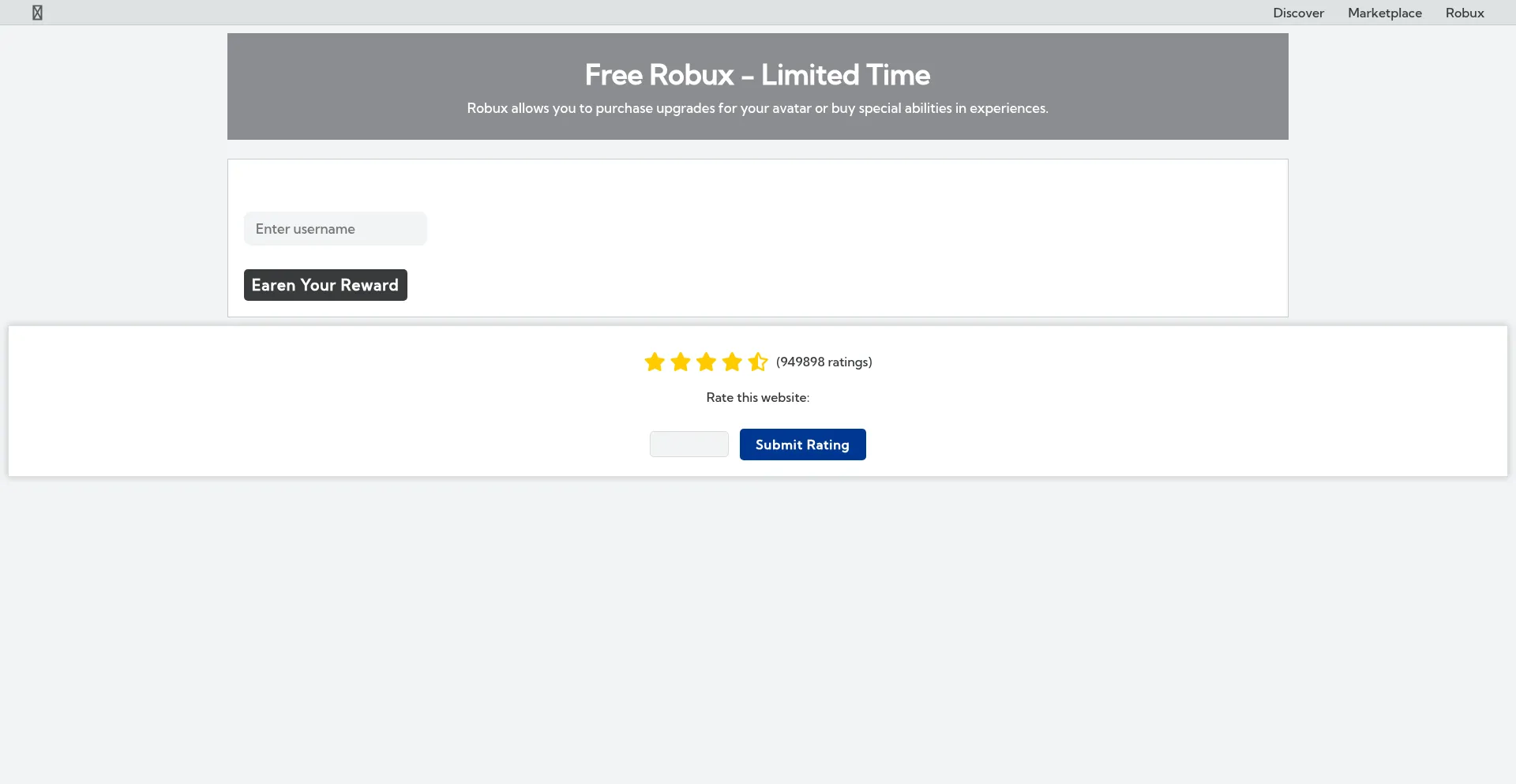1516x784 pixels.
Task: Click the Submit Rating button
Action: tap(803, 445)
